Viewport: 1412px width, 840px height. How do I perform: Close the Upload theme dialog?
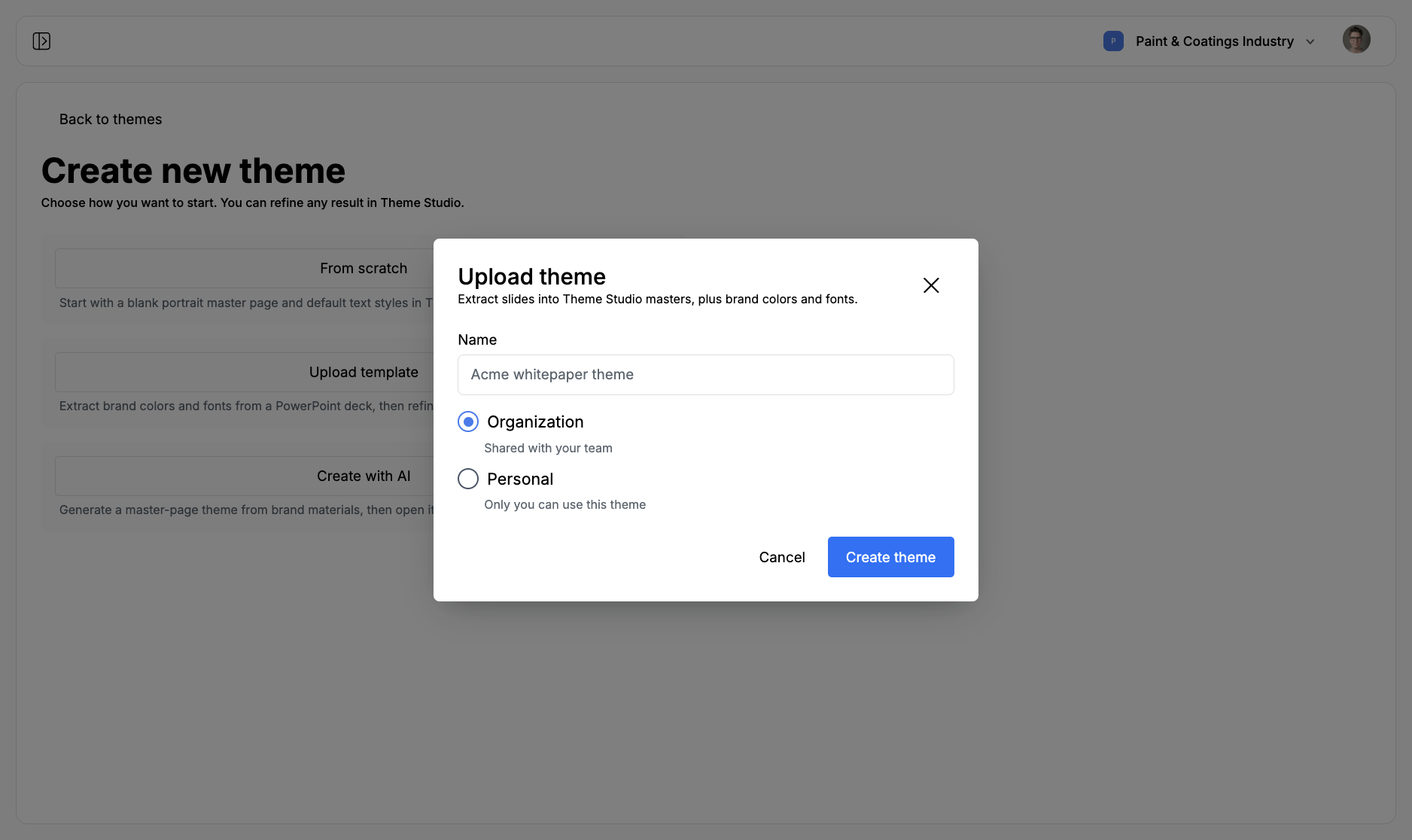931,285
